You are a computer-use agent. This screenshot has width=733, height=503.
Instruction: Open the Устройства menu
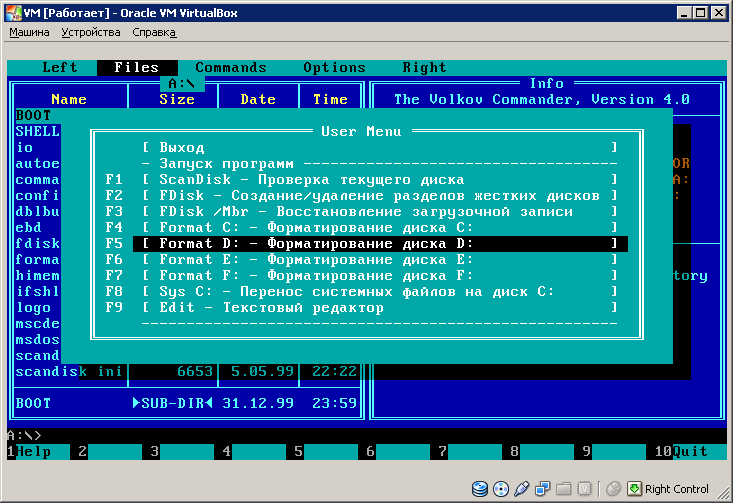(91, 32)
